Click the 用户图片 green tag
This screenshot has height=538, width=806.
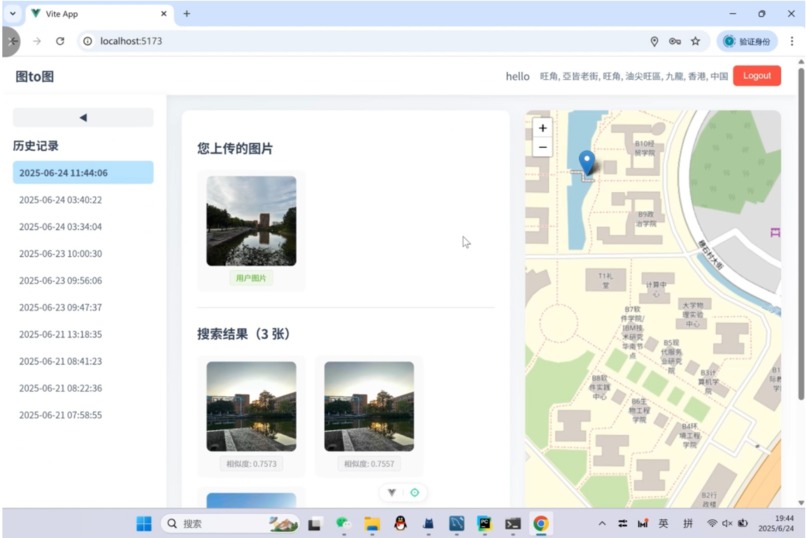(251, 278)
